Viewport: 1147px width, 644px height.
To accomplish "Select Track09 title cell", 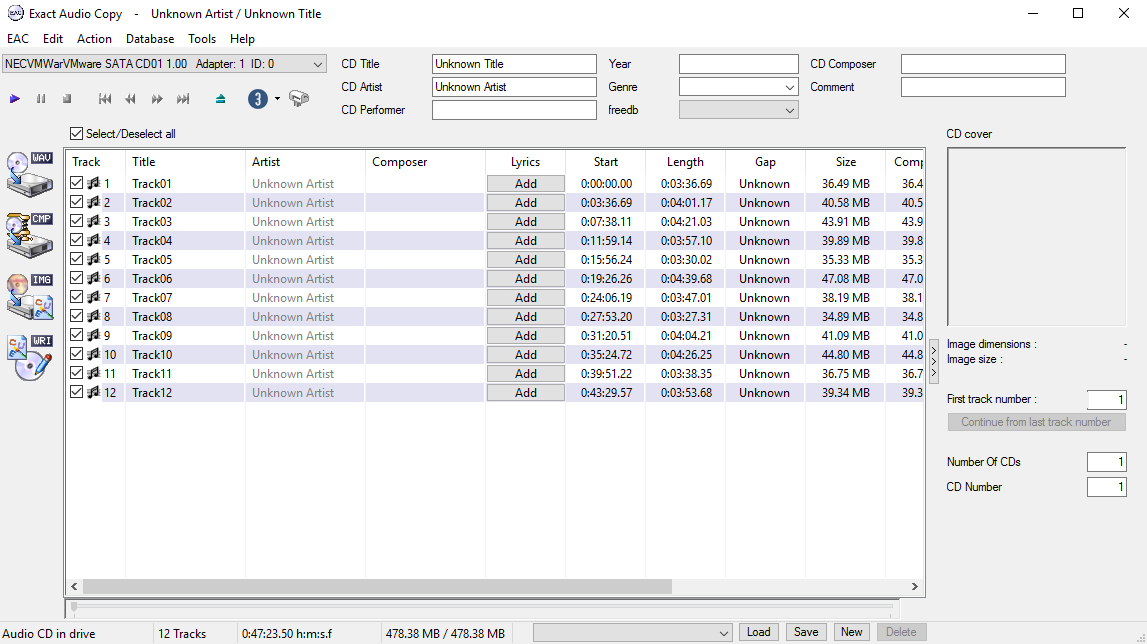I will 184,336.
